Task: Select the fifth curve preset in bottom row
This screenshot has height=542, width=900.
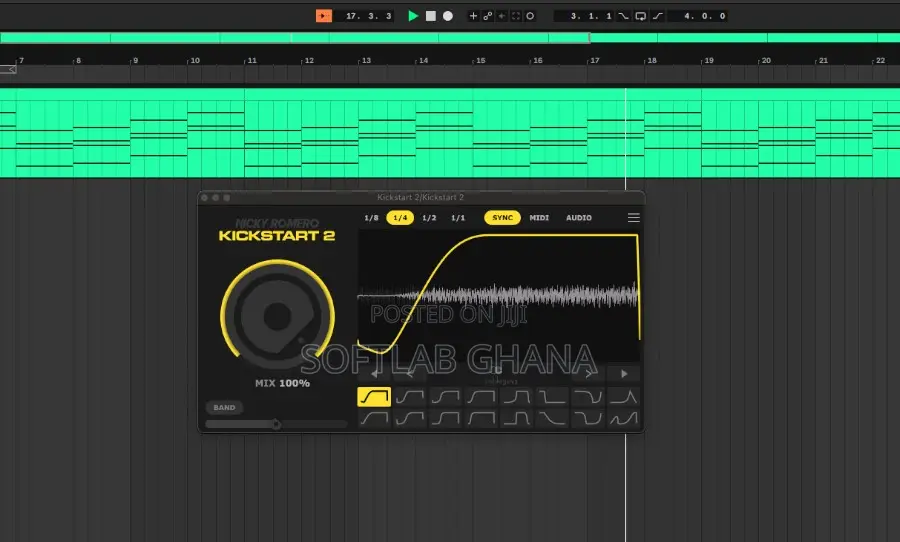Action: (517, 419)
